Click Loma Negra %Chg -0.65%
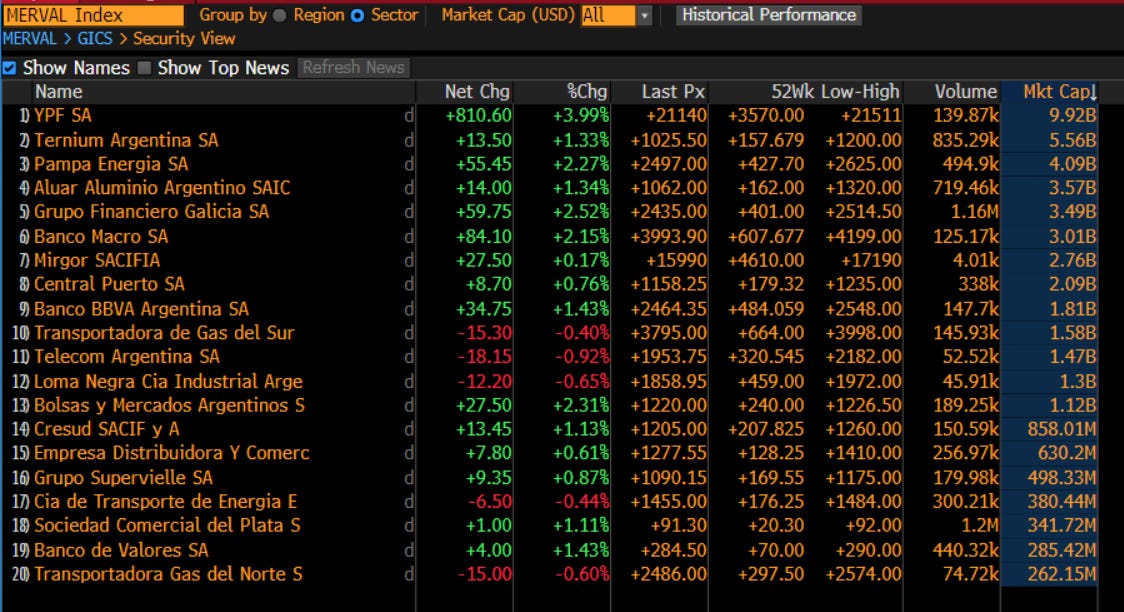Screen dimensions: 1124x612 [582, 381]
